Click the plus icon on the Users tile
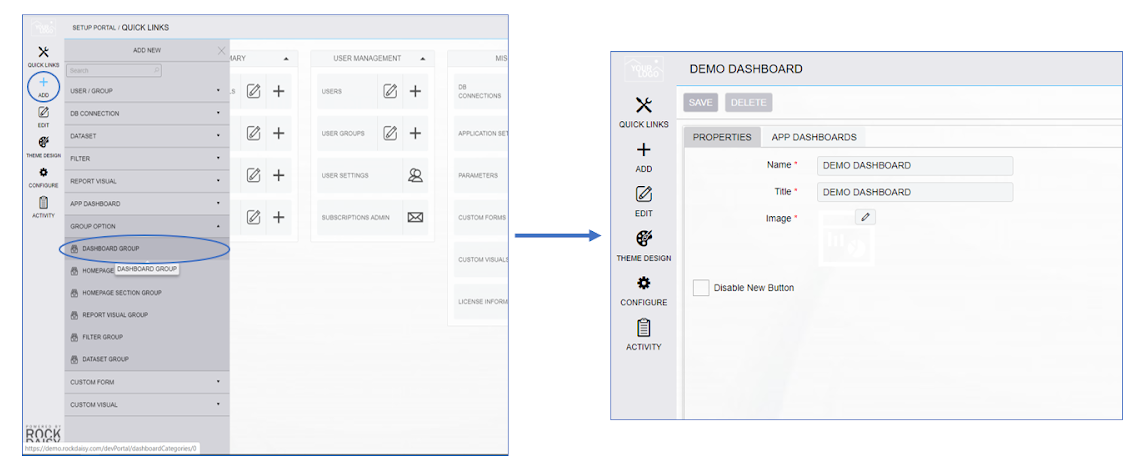Image resolution: width=1139 pixels, height=474 pixels. [x=415, y=91]
